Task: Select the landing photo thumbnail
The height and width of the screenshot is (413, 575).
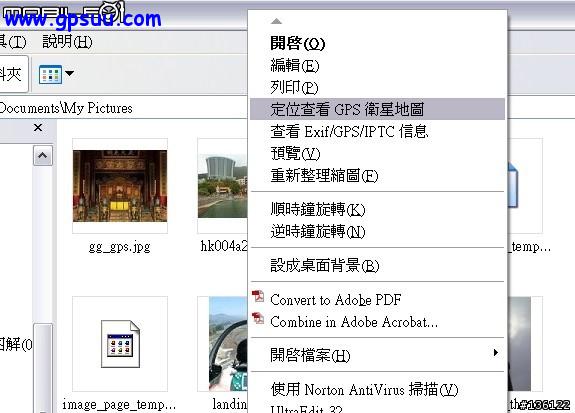Action: click(x=228, y=344)
